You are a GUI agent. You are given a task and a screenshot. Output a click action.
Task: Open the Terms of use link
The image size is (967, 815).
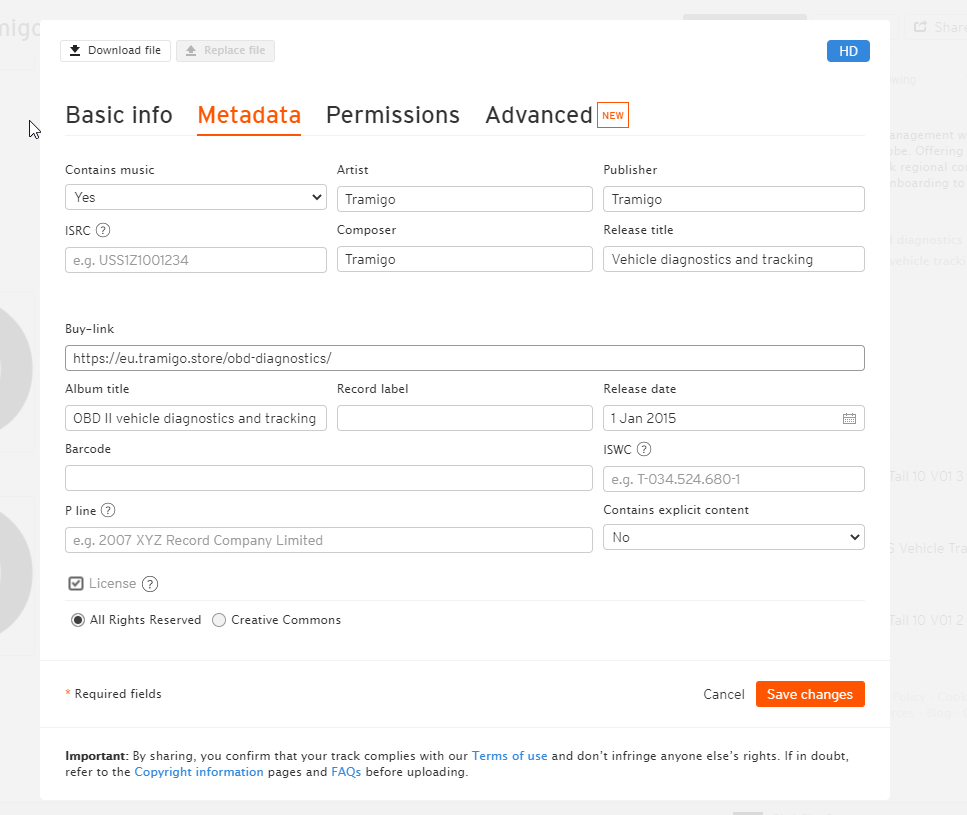pos(509,756)
